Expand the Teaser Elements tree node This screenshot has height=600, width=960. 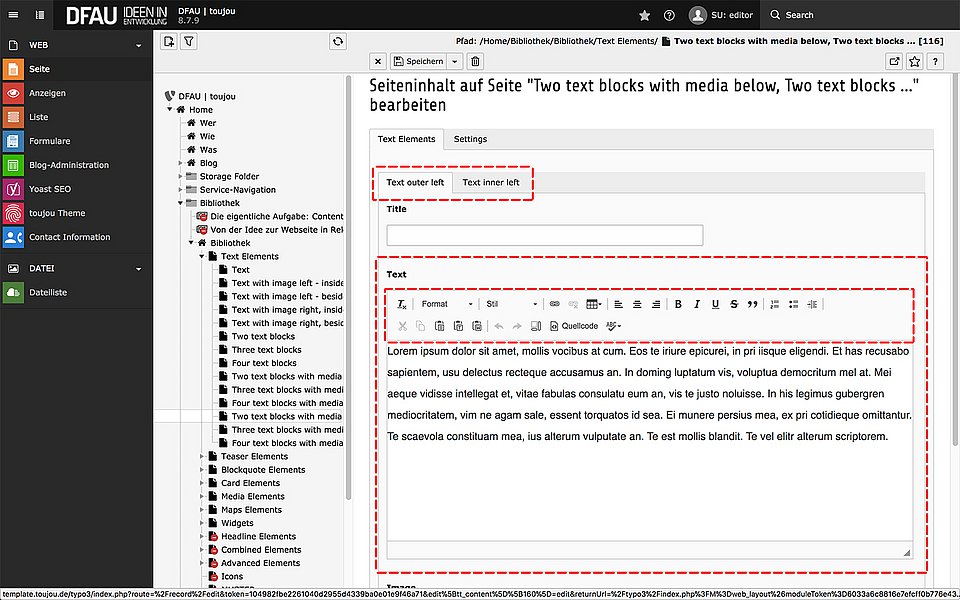[201, 456]
